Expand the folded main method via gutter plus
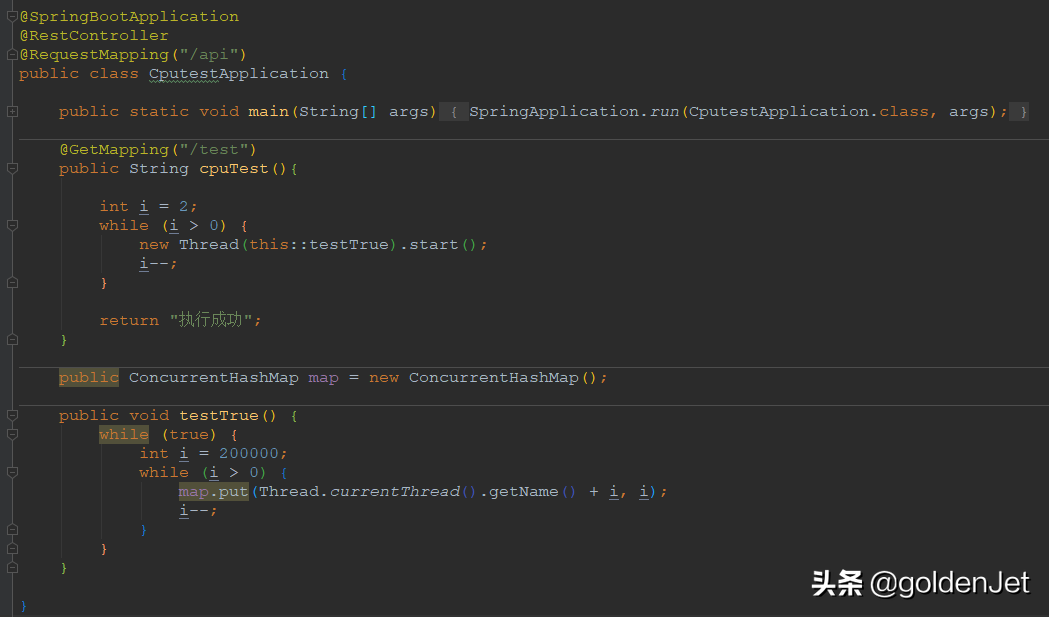 [x=12, y=112]
